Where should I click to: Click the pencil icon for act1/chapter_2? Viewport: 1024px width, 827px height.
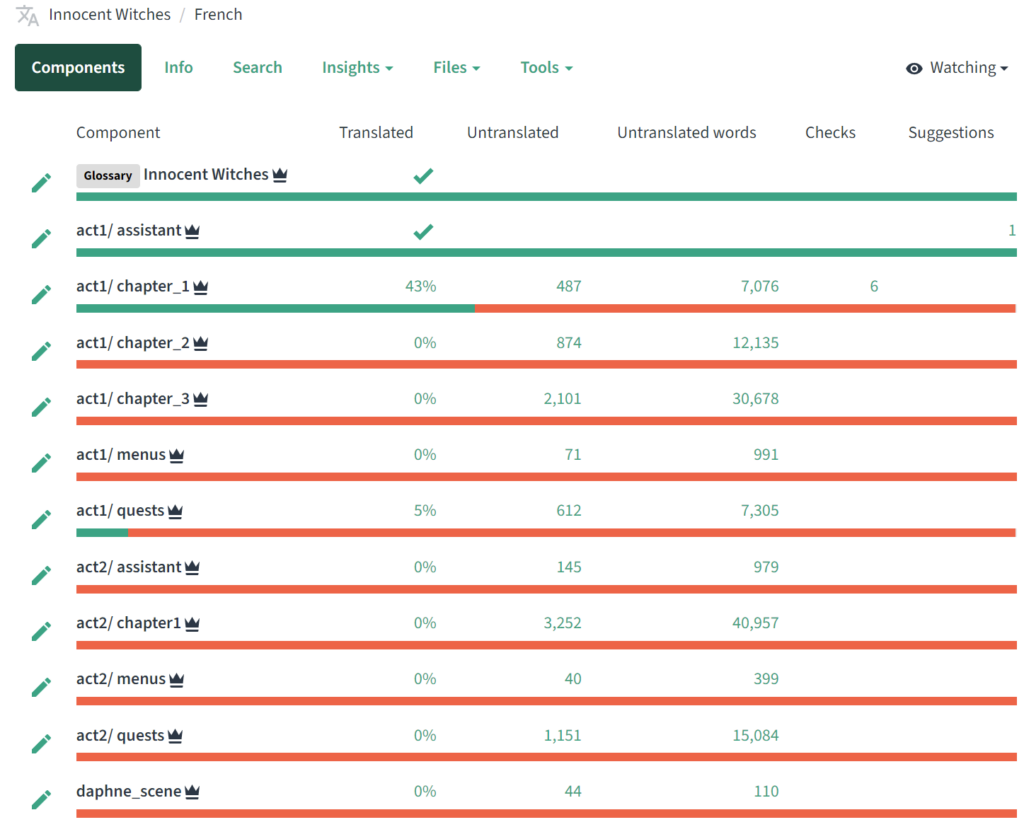click(x=41, y=351)
